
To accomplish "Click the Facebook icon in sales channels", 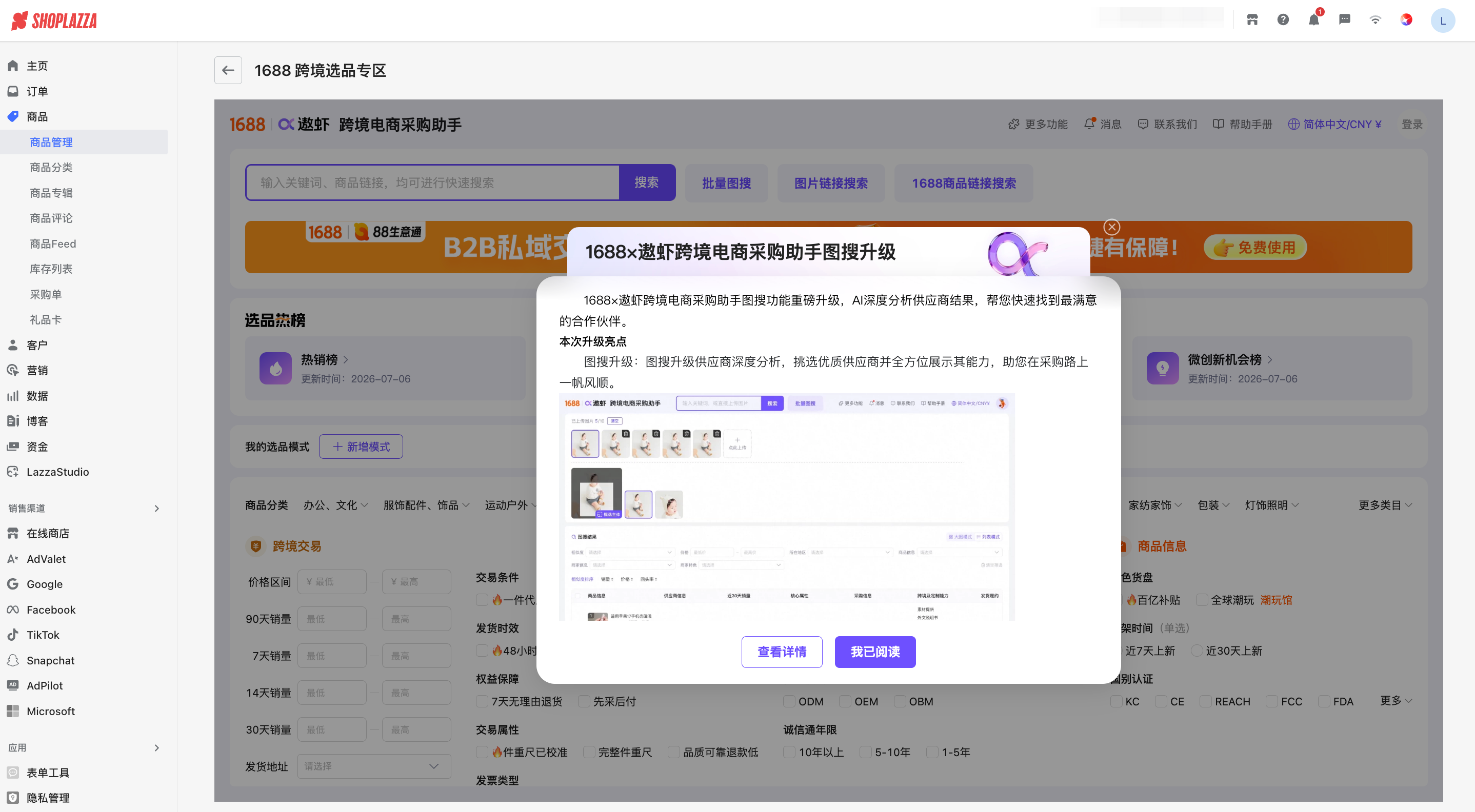I will [x=13, y=610].
